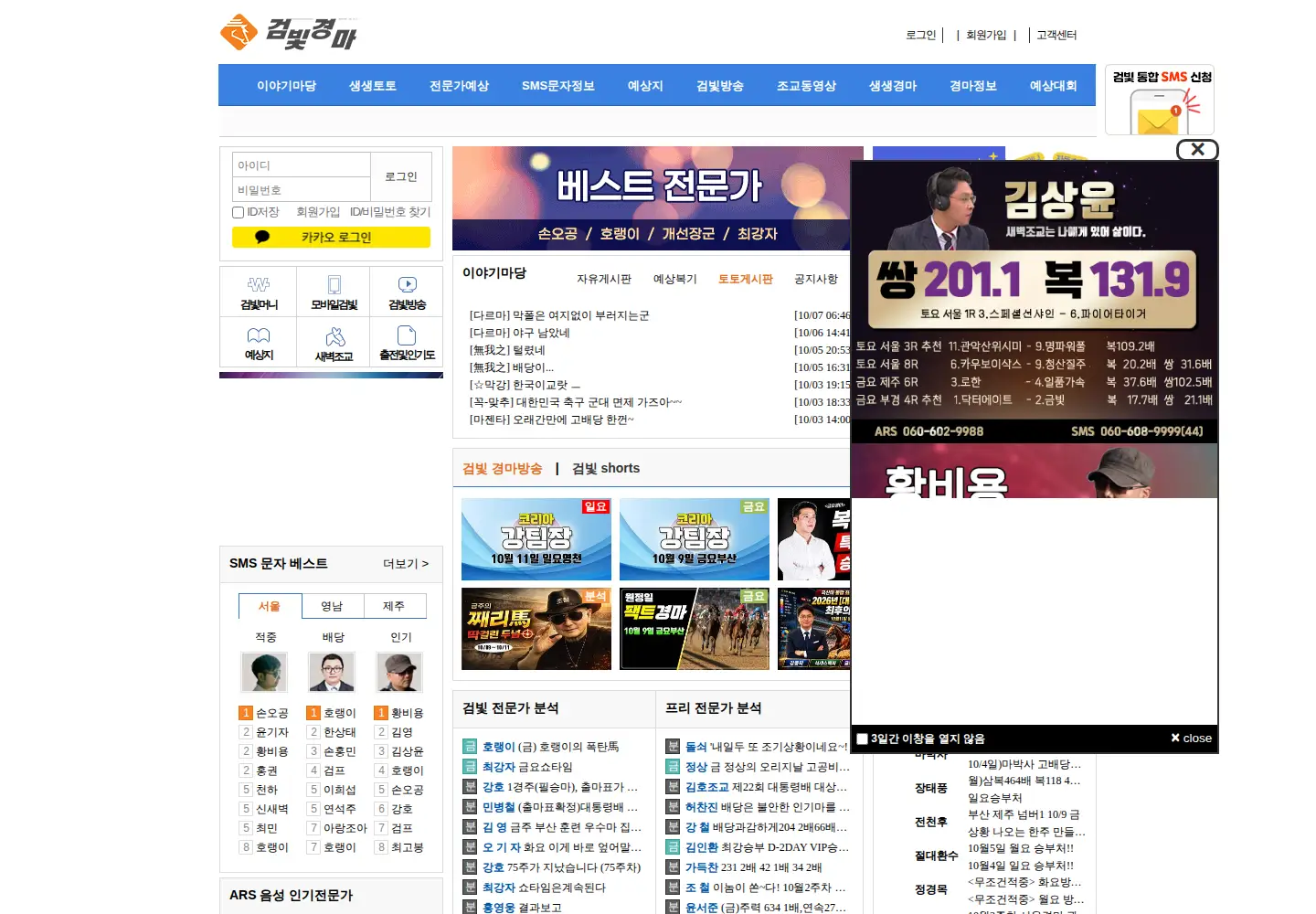Screen dimensions: 1316x914
Task: Open the ID/비밀번호 찾기 link
Action: pos(390,212)
